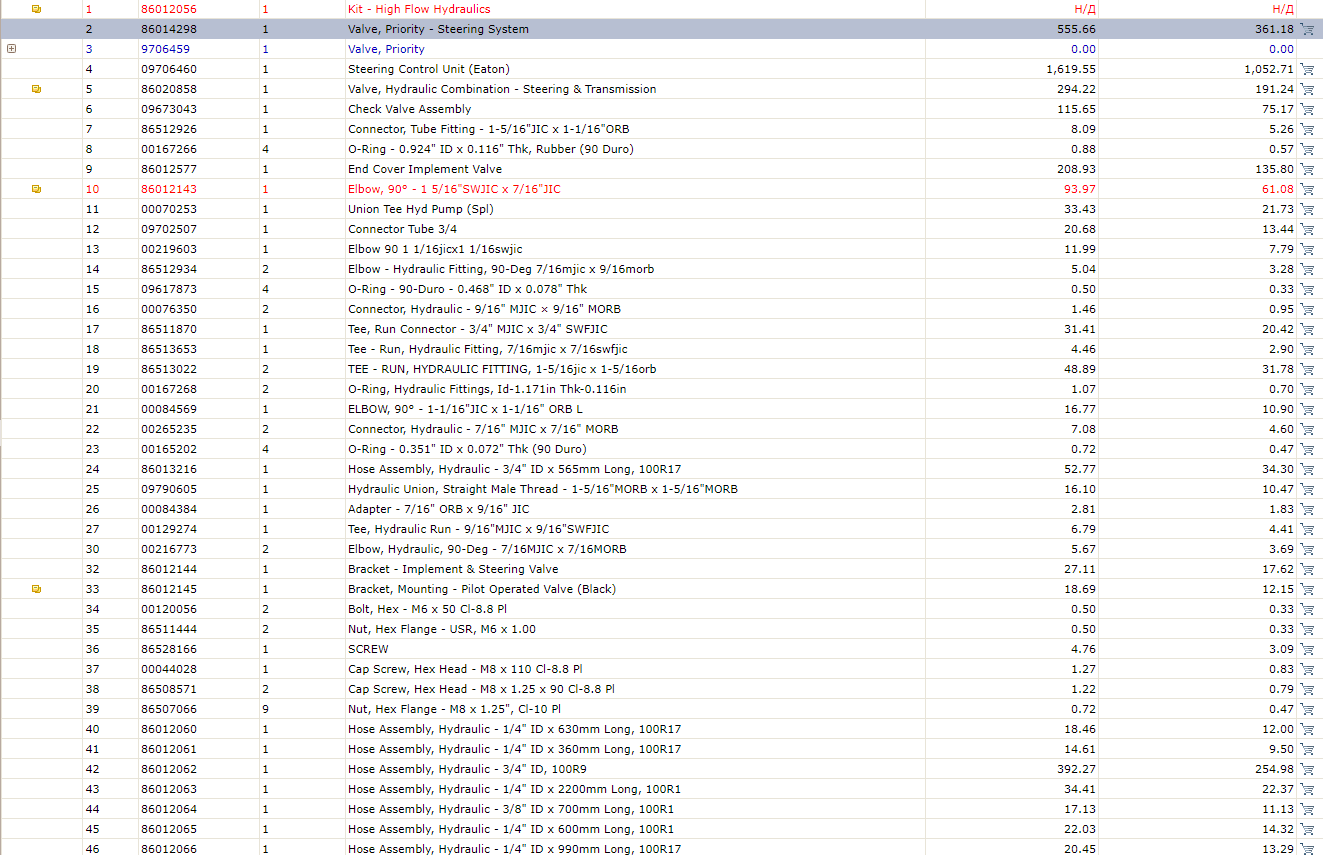Select price 93.97 in red row
This screenshot has height=855, width=1323.
1079,189
